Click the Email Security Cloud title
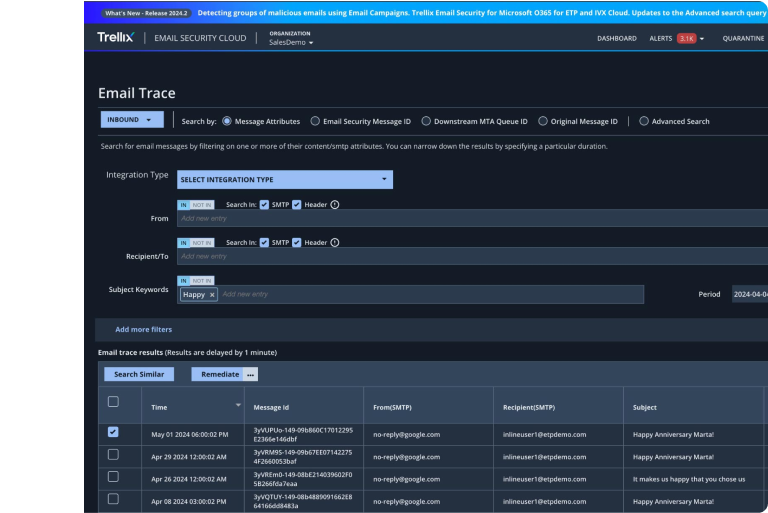768x513 pixels. coord(200,38)
